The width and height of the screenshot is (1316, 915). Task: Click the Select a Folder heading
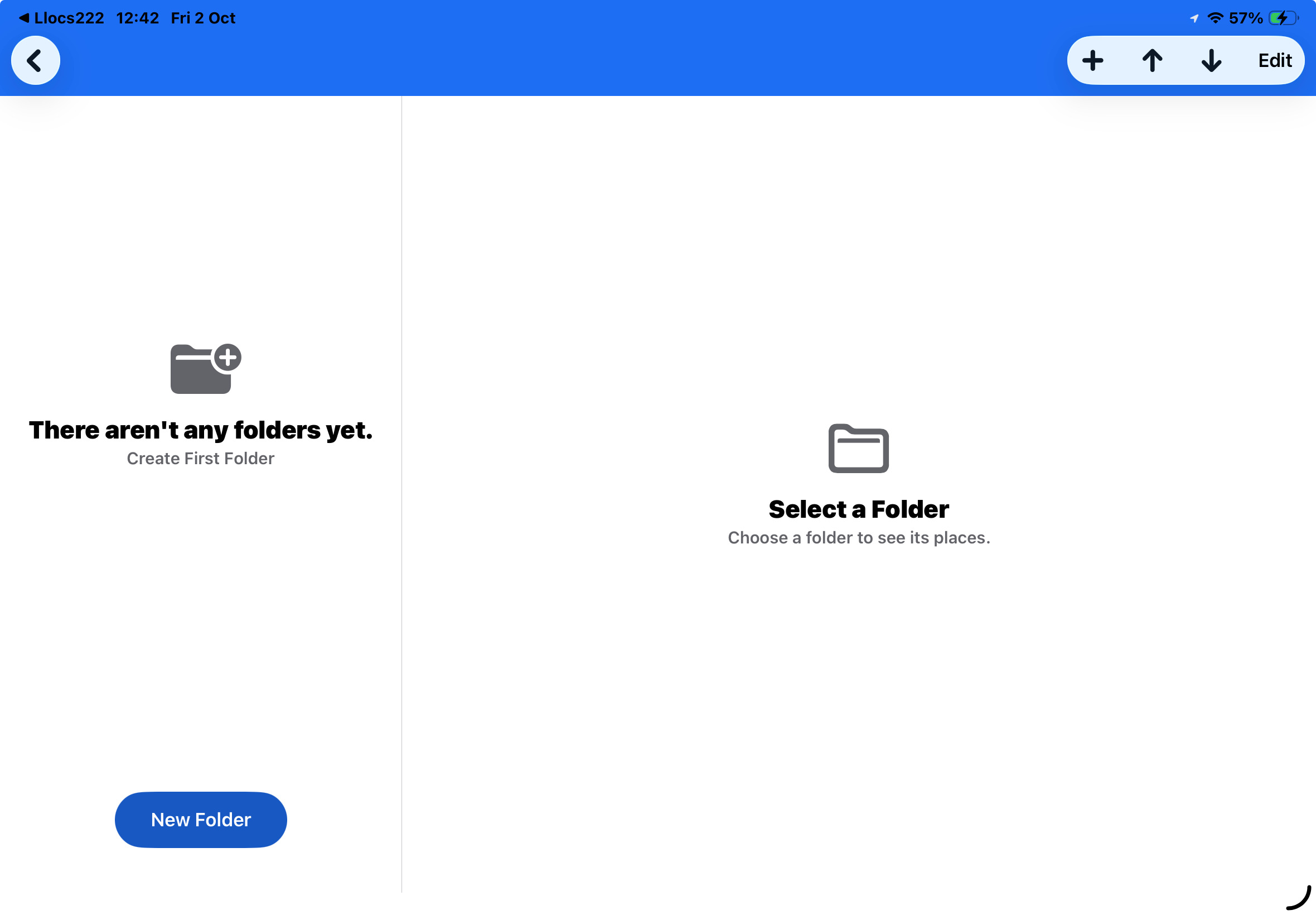tap(858, 509)
